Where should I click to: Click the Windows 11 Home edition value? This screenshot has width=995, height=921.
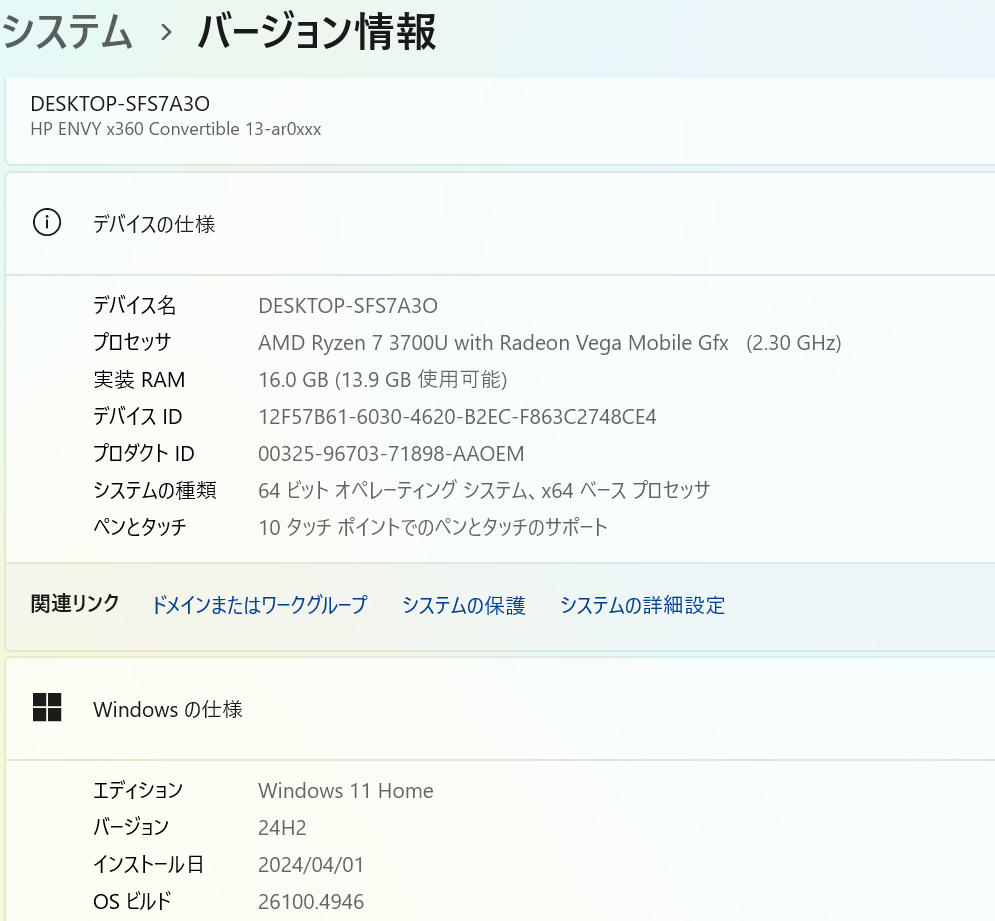click(x=345, y=791)
